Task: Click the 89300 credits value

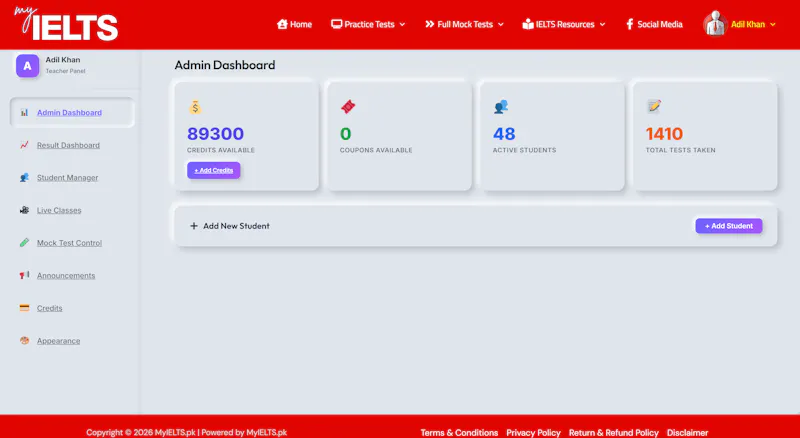Action: click(x=215, y=134)
